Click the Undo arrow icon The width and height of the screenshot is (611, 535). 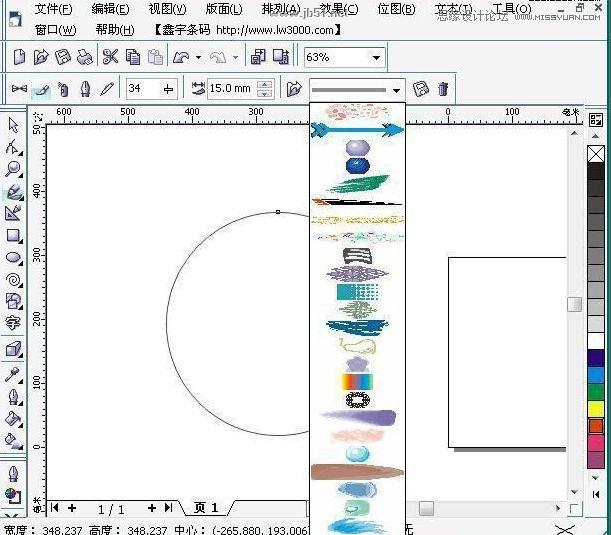pyautogui.click(x=181, y=57)
